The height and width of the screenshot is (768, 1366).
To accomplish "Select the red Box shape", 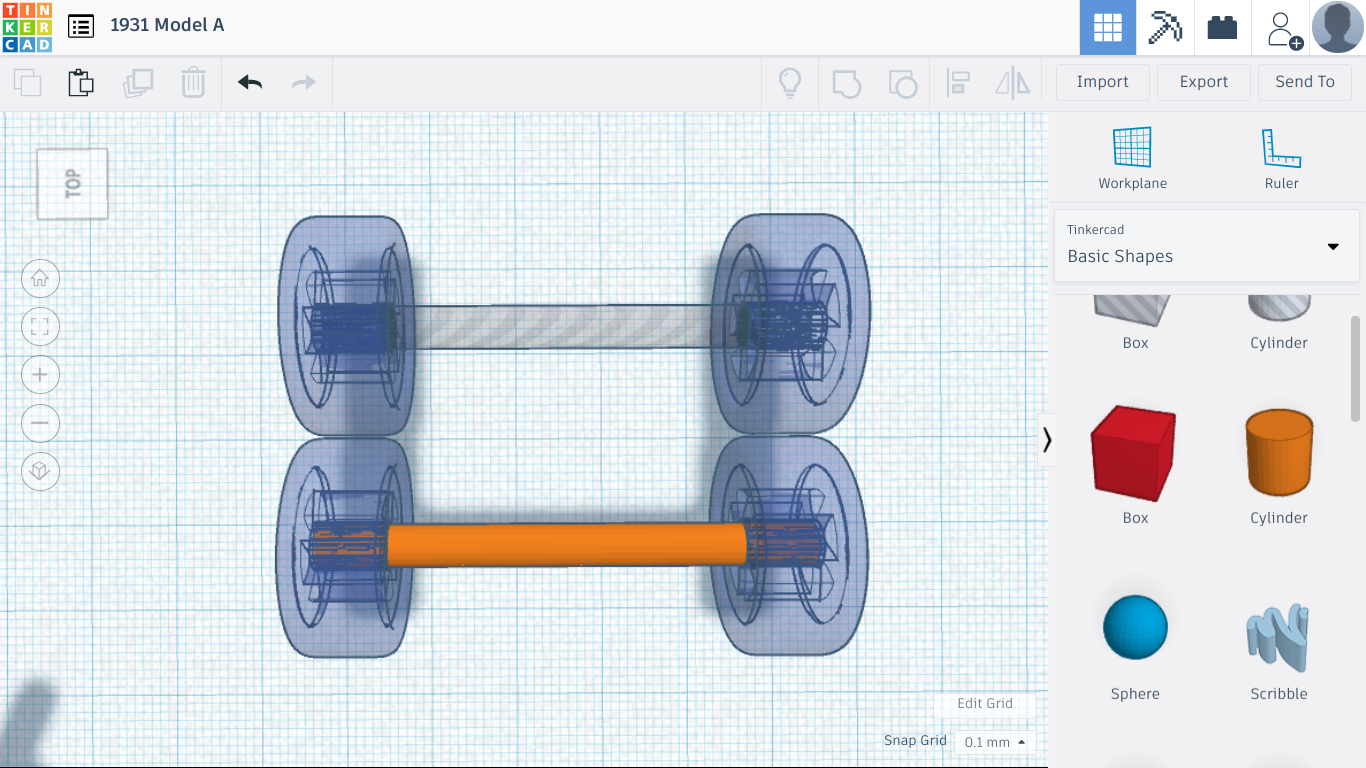I will tap(1134, 453).
